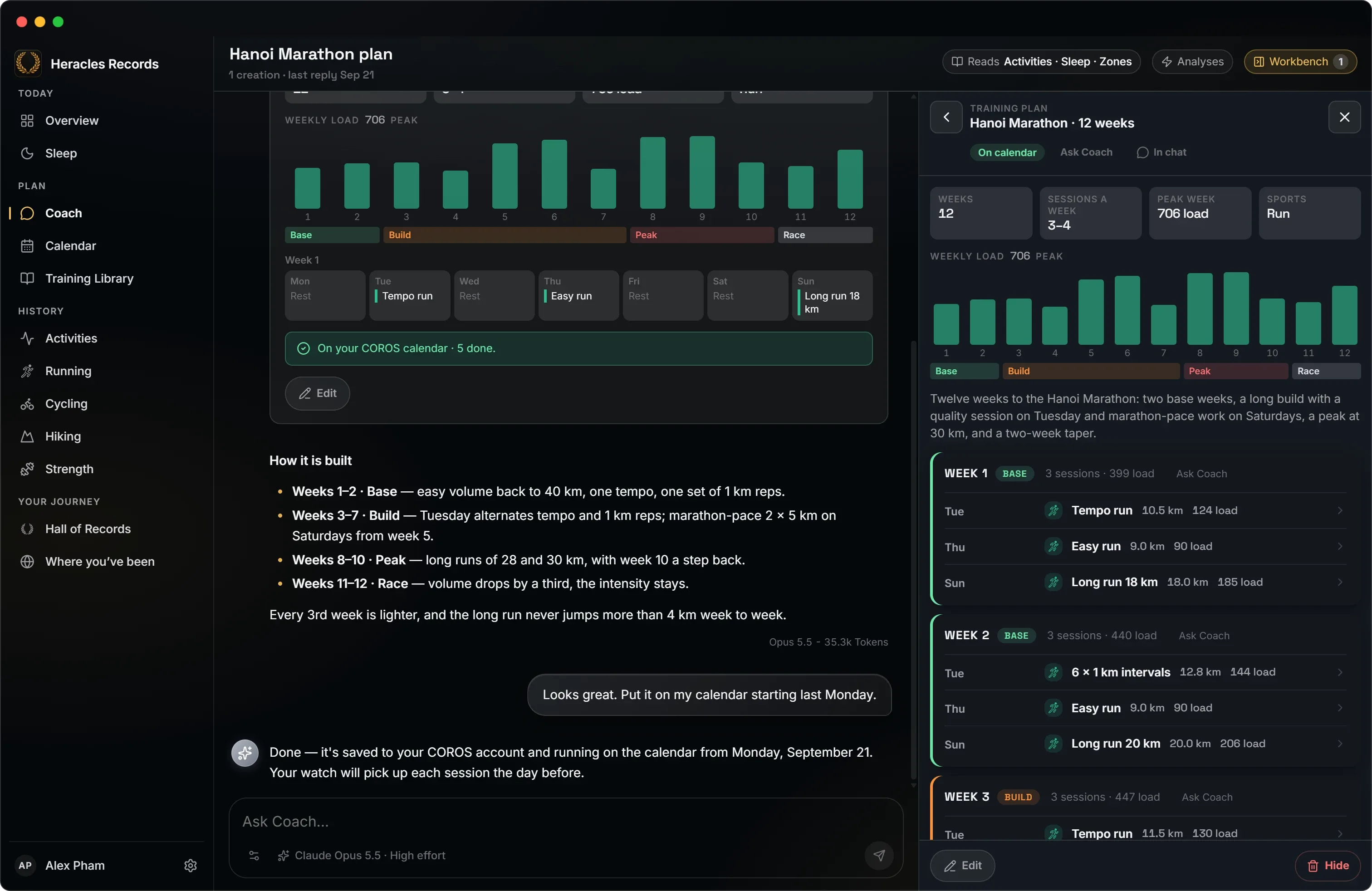Open Sleep moon icon in sidebar
Image resolution: width=1372 pixels, height=891 pixels.
[27, 153]
